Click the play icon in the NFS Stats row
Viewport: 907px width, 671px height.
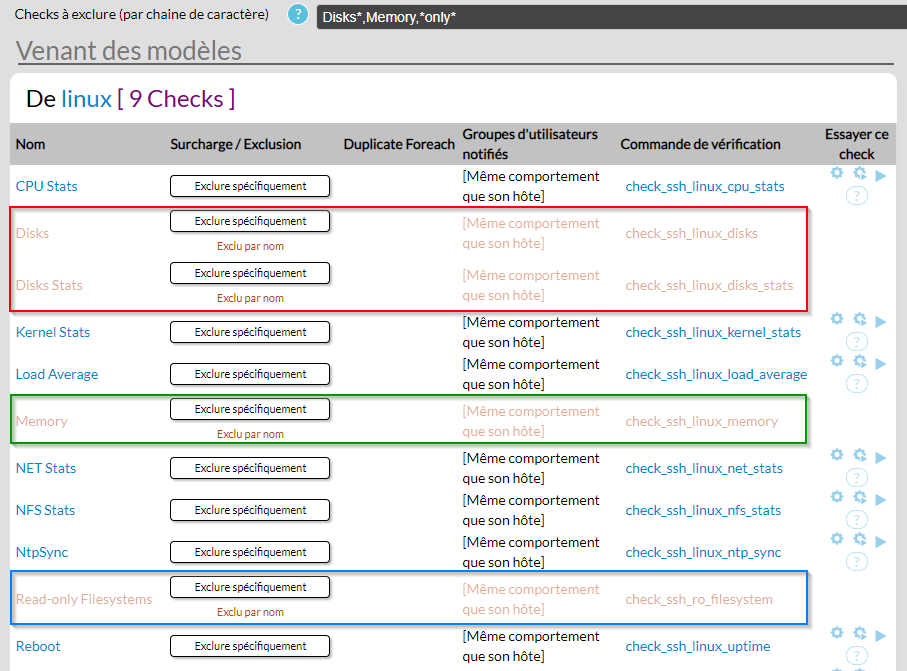(x=881, y=499)
